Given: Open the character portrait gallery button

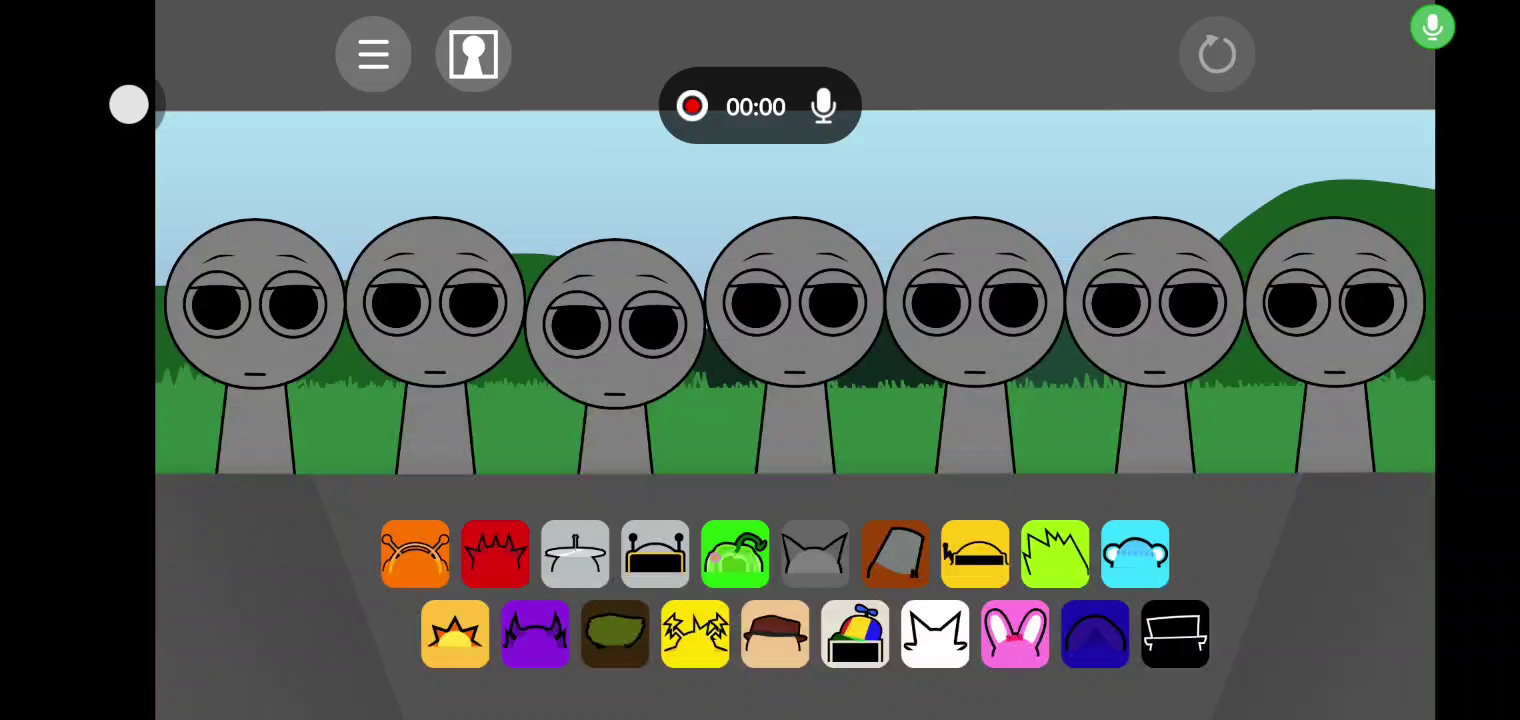Looking at the screenshot, I should click(x=473, y=54).
